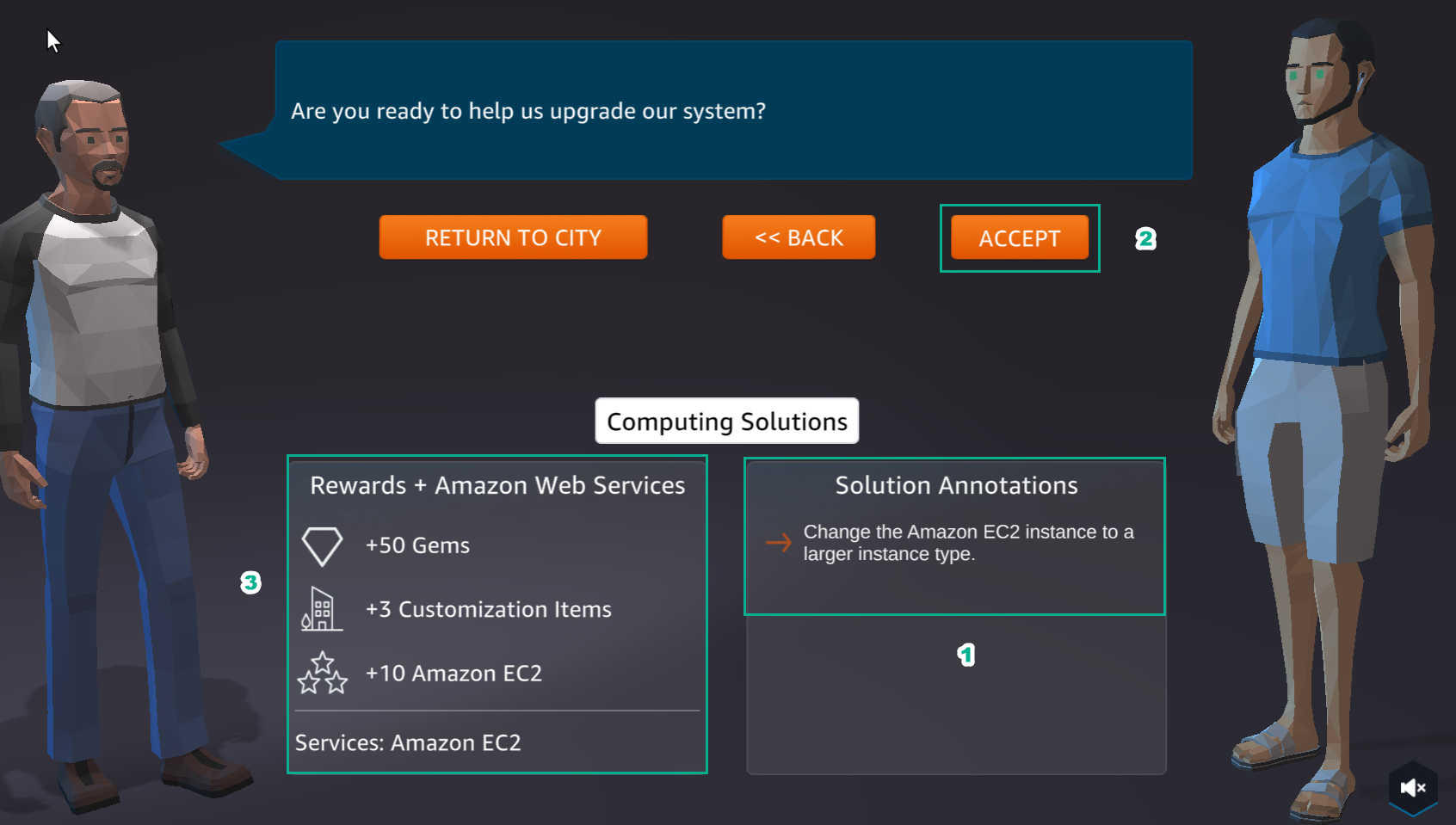This screenshot has height=825, width=1456.
Task: Toggle the muted speaker sound icon
Action: (x=1413, y=787)
